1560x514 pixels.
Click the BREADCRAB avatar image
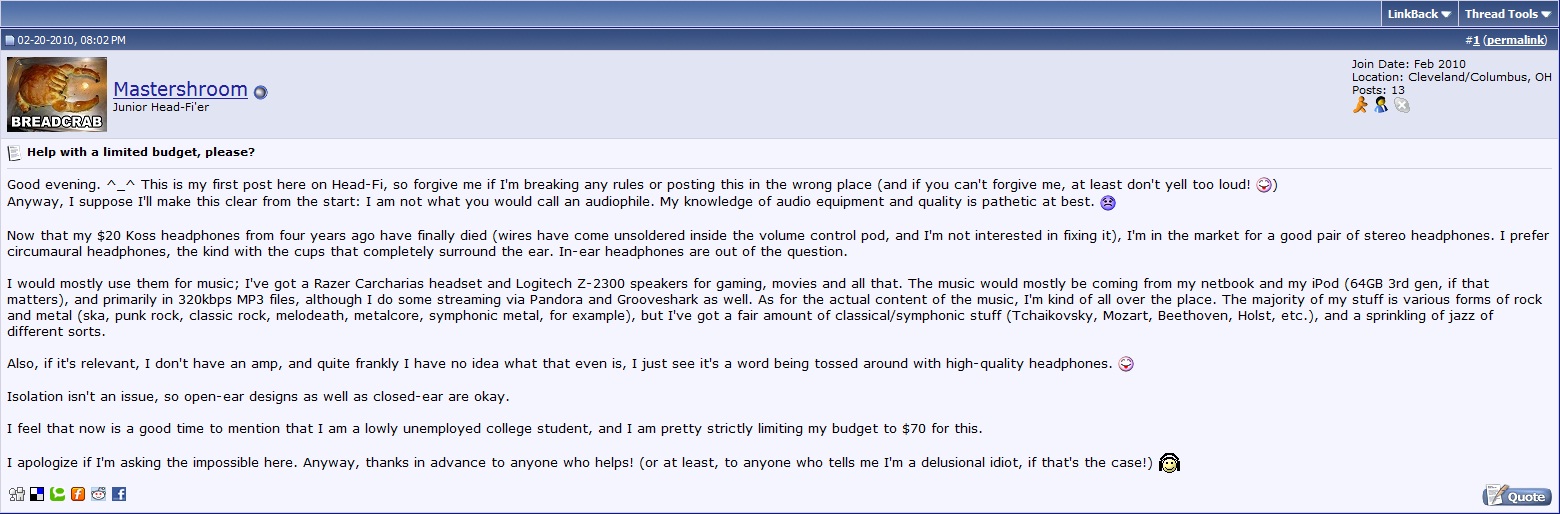(x=57, y=94)
